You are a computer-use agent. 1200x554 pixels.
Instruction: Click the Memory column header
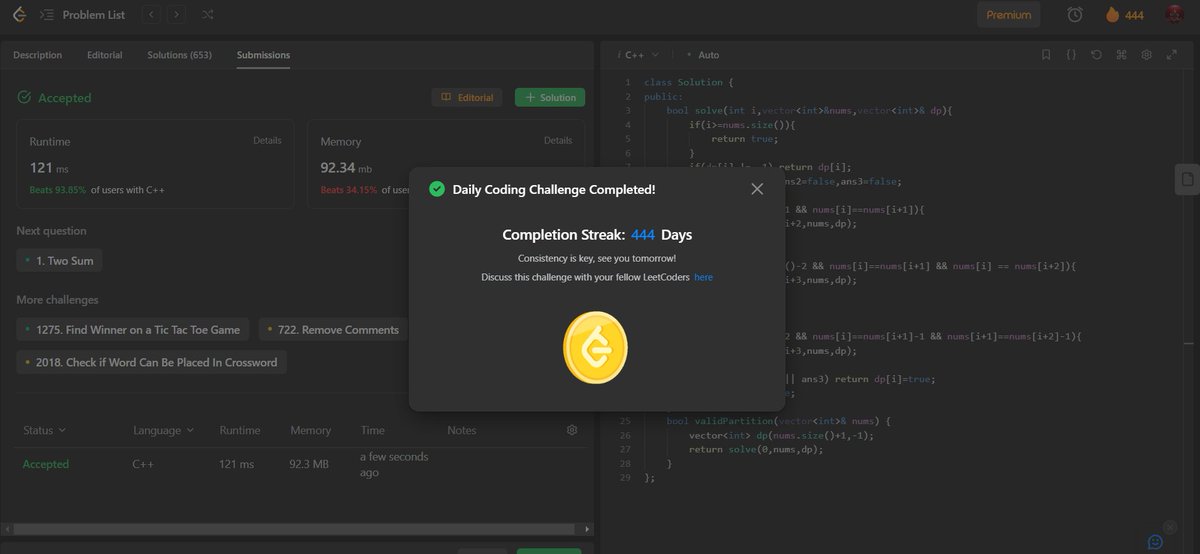[310, 430]
